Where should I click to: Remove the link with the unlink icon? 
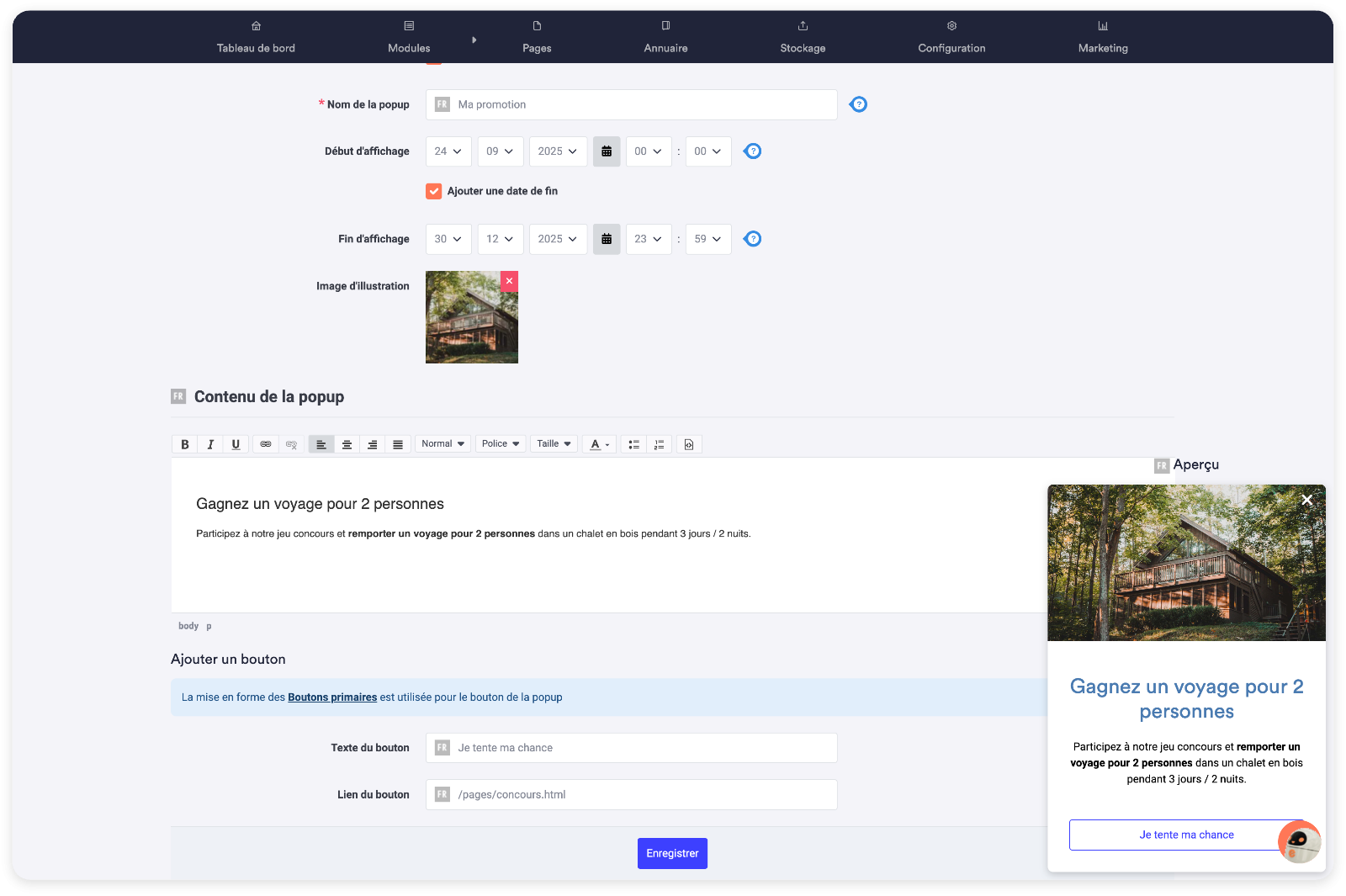(x=291, y=444)
